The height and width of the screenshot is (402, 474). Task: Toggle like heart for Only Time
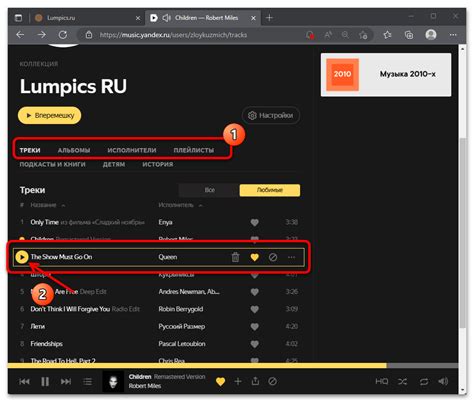tap(254, 222)
